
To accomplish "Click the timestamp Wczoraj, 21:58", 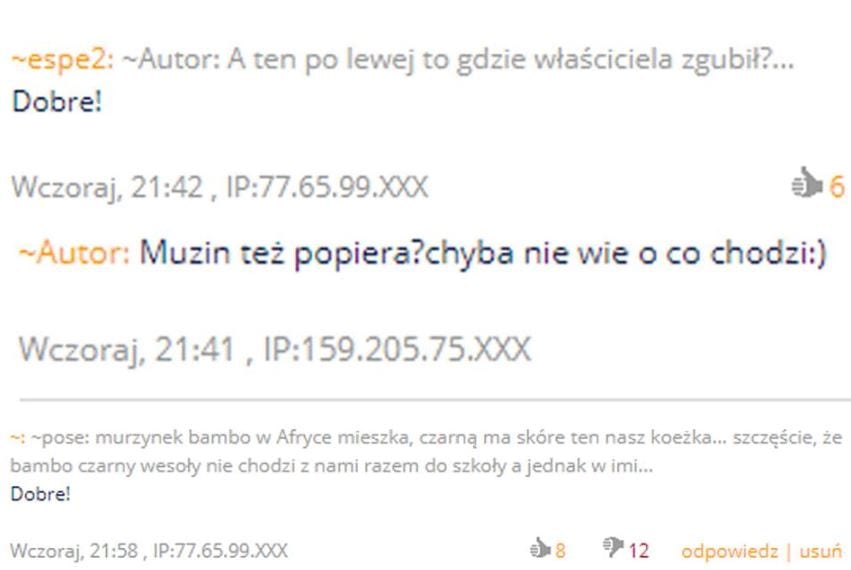I will pyautogui.click(x=74, y=551).
